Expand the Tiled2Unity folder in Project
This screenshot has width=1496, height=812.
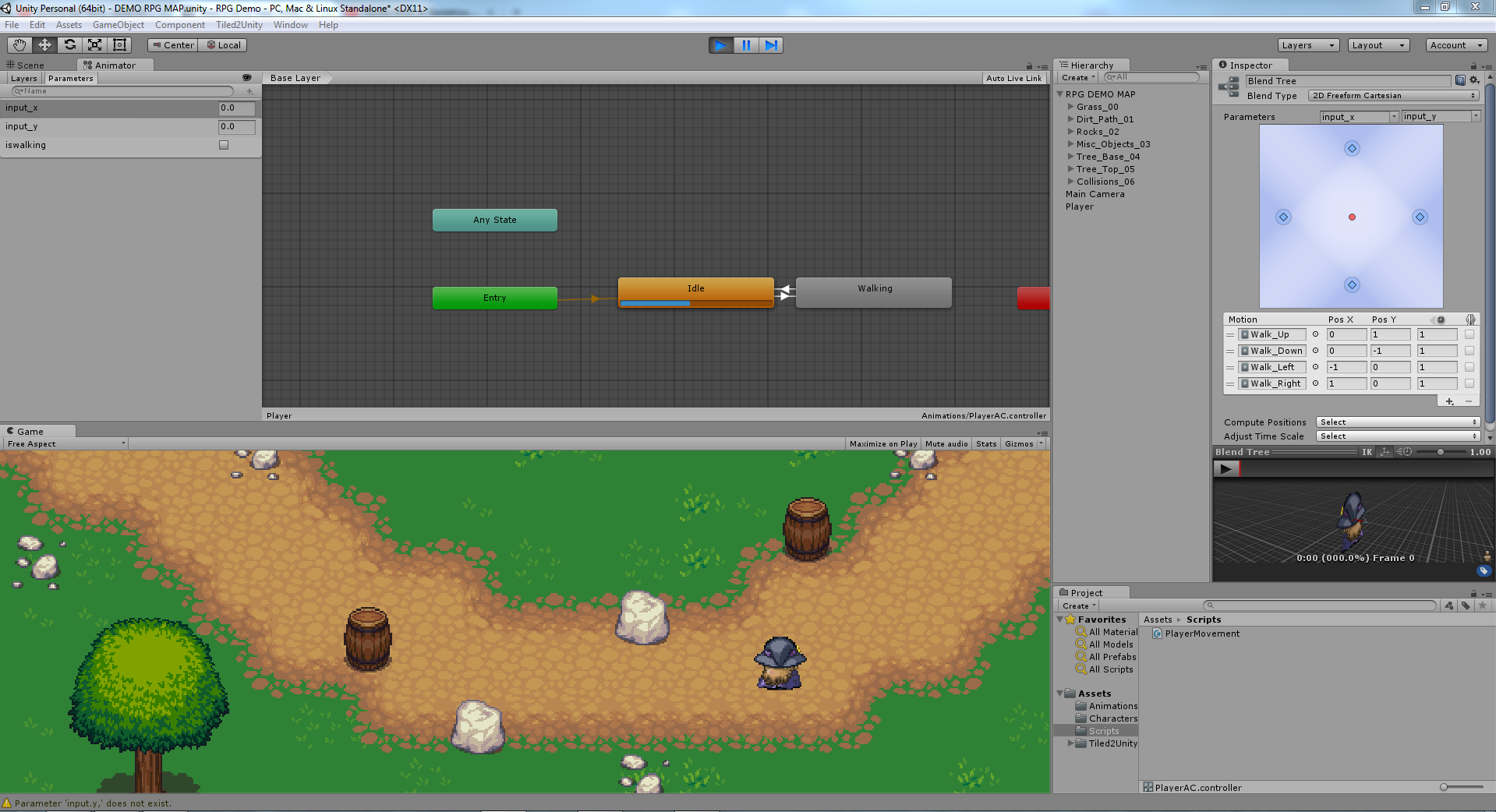1070,743
